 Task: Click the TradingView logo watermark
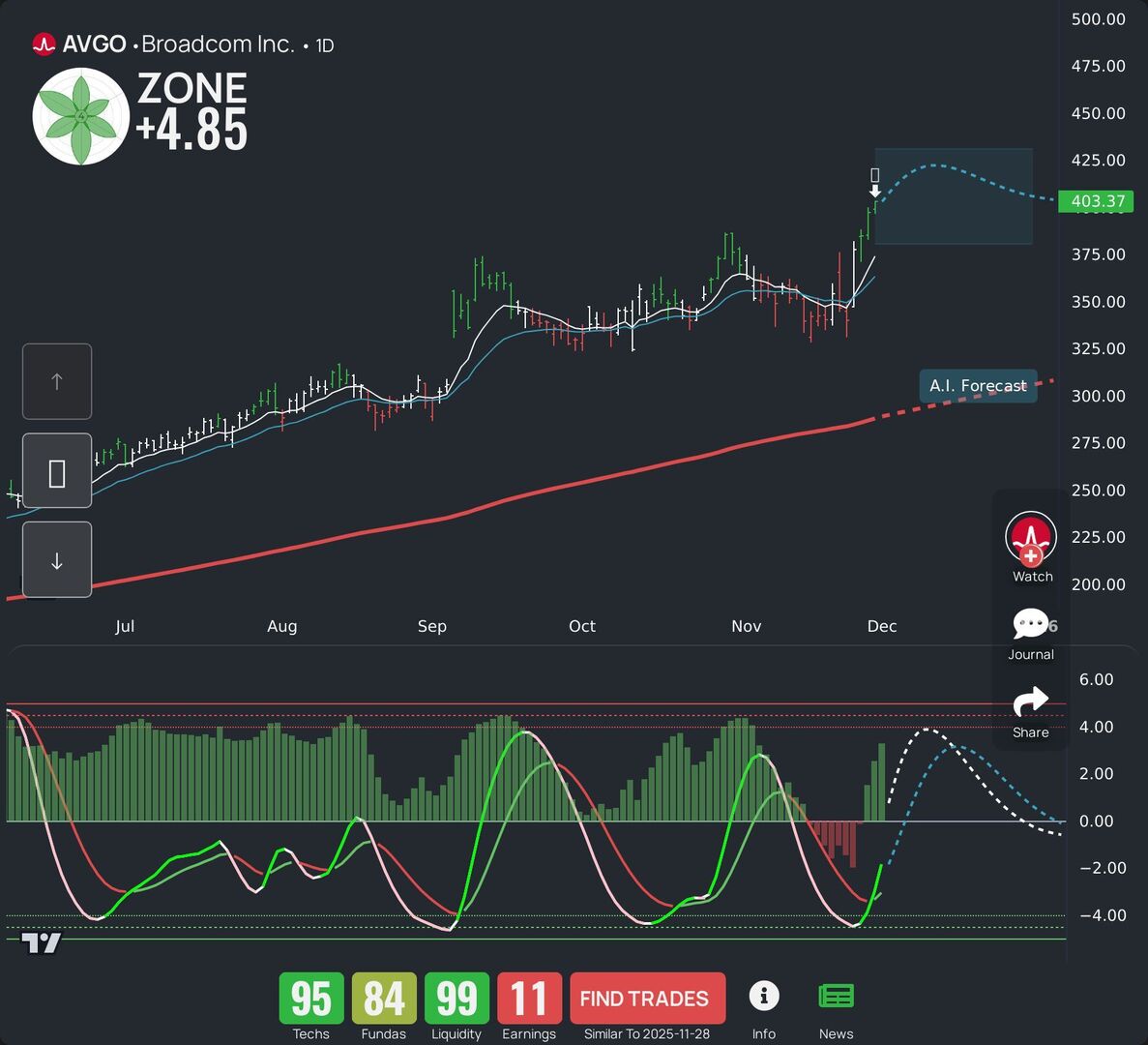(x=43, y=944)
